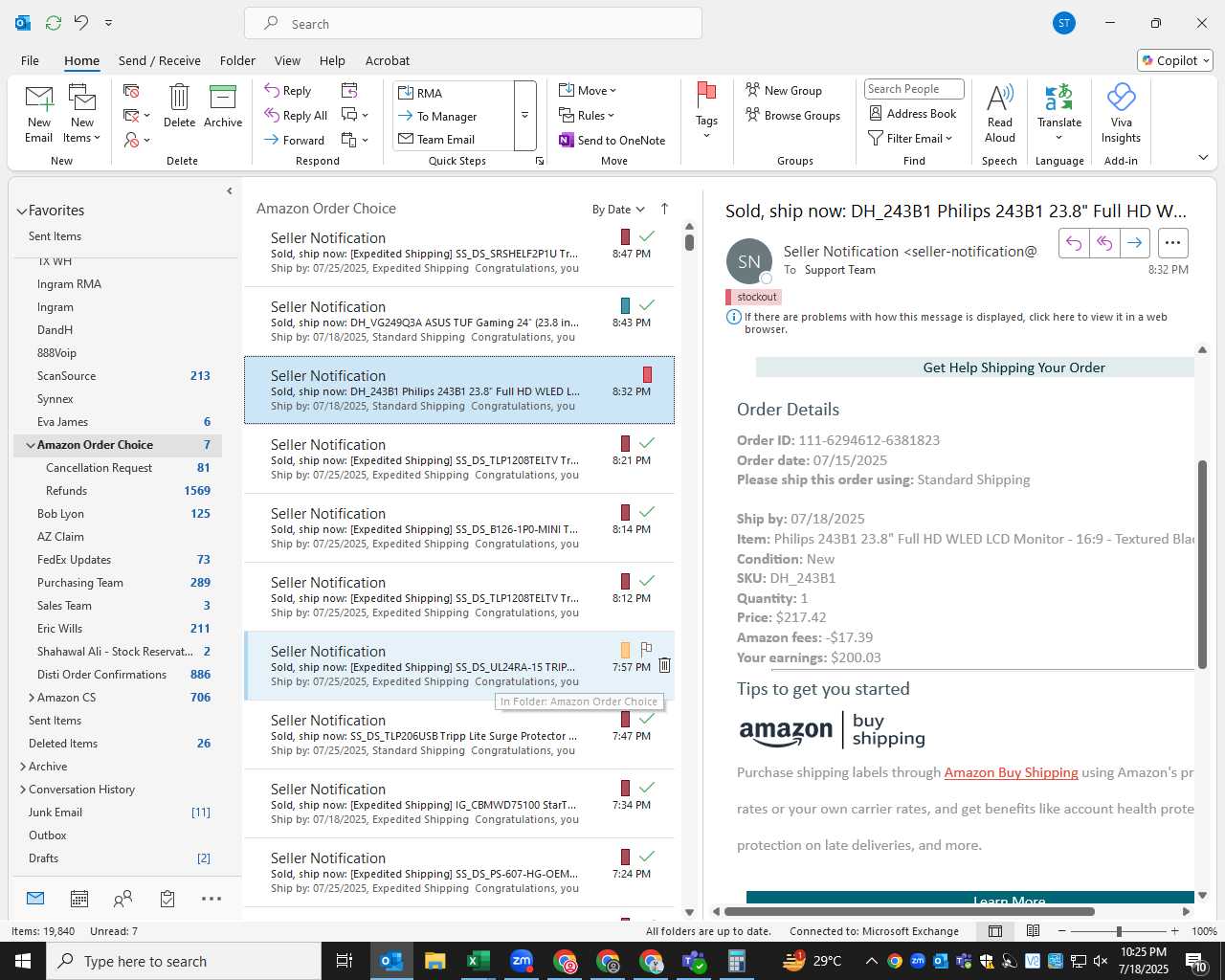Click the stockout category tag
Viewport: 1225px width, 980px height.
pyautogui.click(x=754, y=297)
